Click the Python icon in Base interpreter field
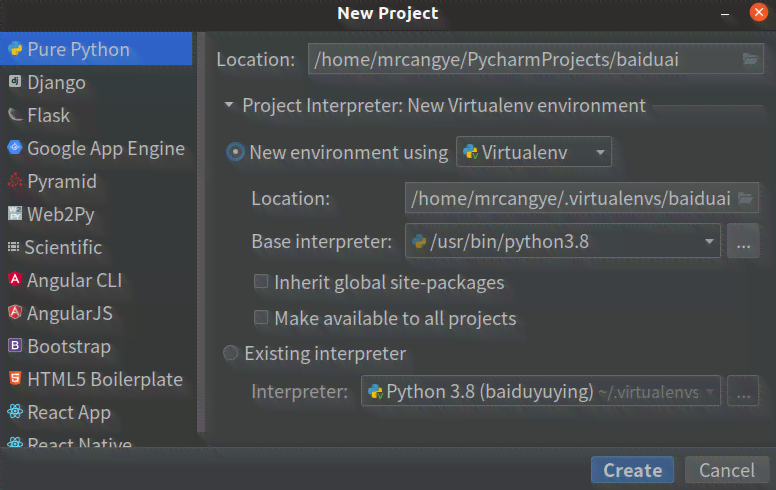Screen dimensions: 776x490 pos(419,242)
